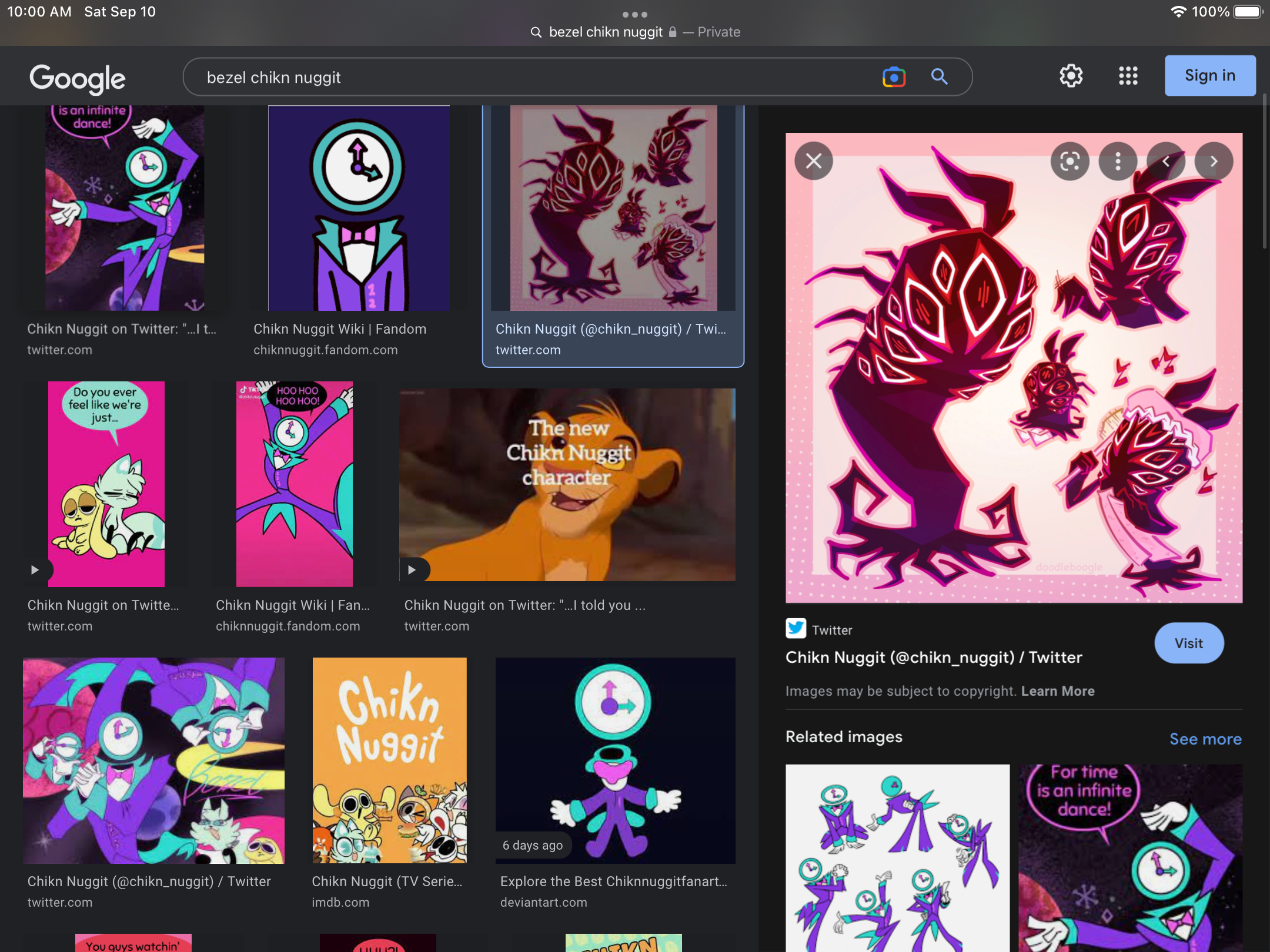Search inside image with Lens icon
The width and height of the screenshot is (1270, 952).
click(1070, 161)
